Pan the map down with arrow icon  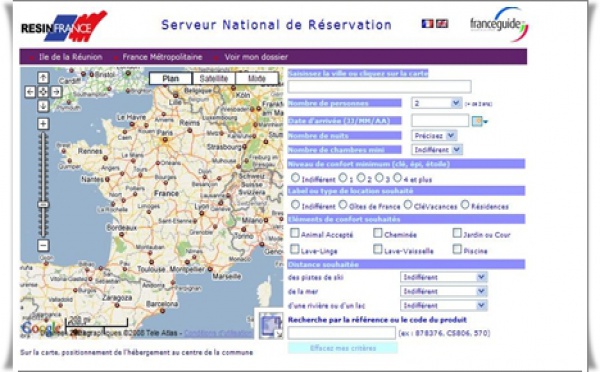[x=43, y=106]
